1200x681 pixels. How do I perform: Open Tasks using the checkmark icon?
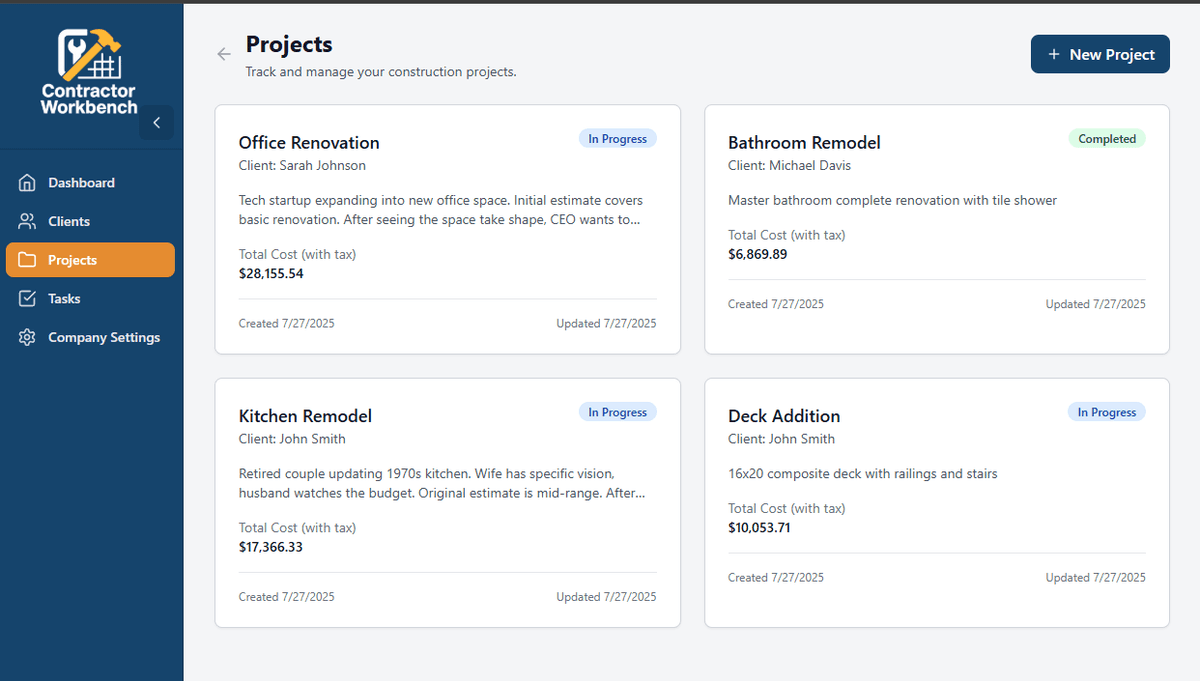point(27,298)
